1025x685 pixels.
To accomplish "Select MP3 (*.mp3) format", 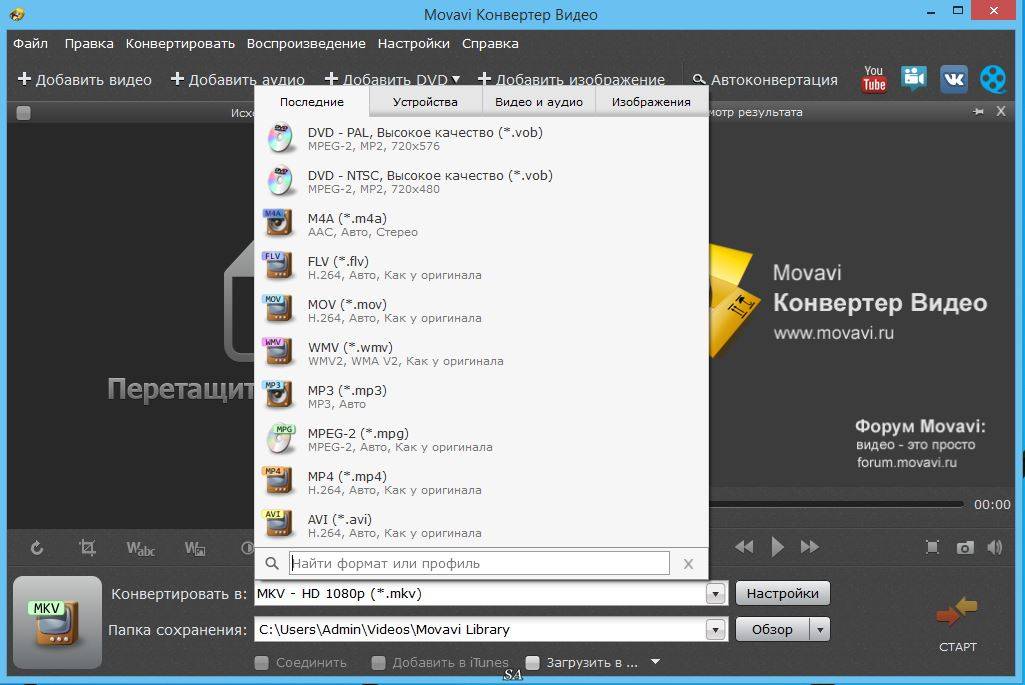I will [481, 396].
